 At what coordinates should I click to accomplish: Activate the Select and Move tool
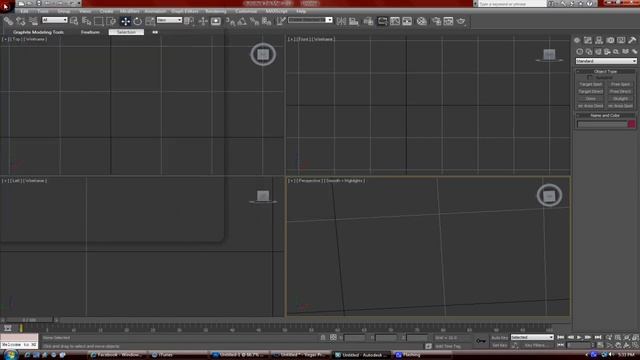point(125,21)
